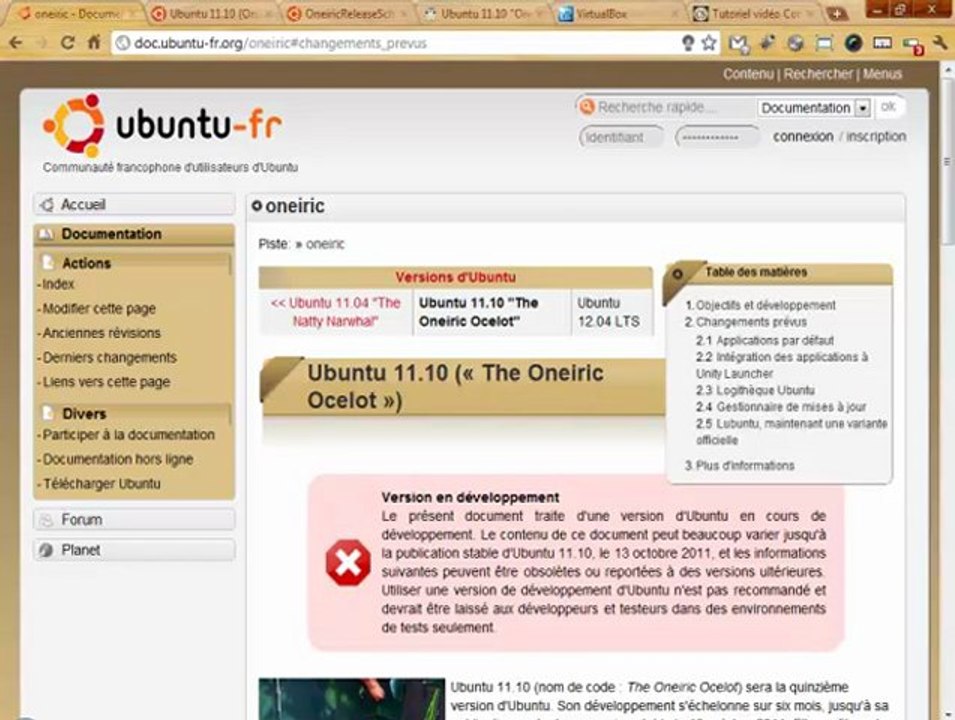
Task: Click the red error icon in warning box
Action: 348,562
